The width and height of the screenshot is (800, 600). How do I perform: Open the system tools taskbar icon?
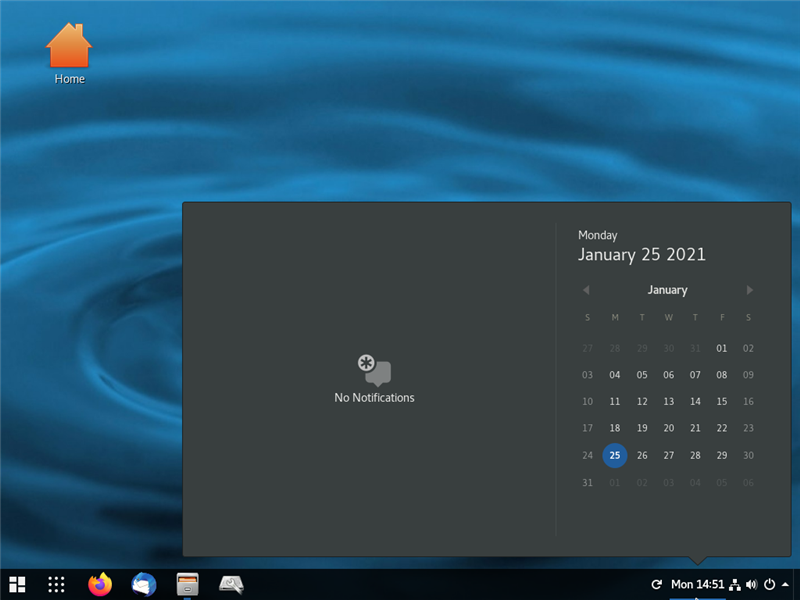(232, 584)
